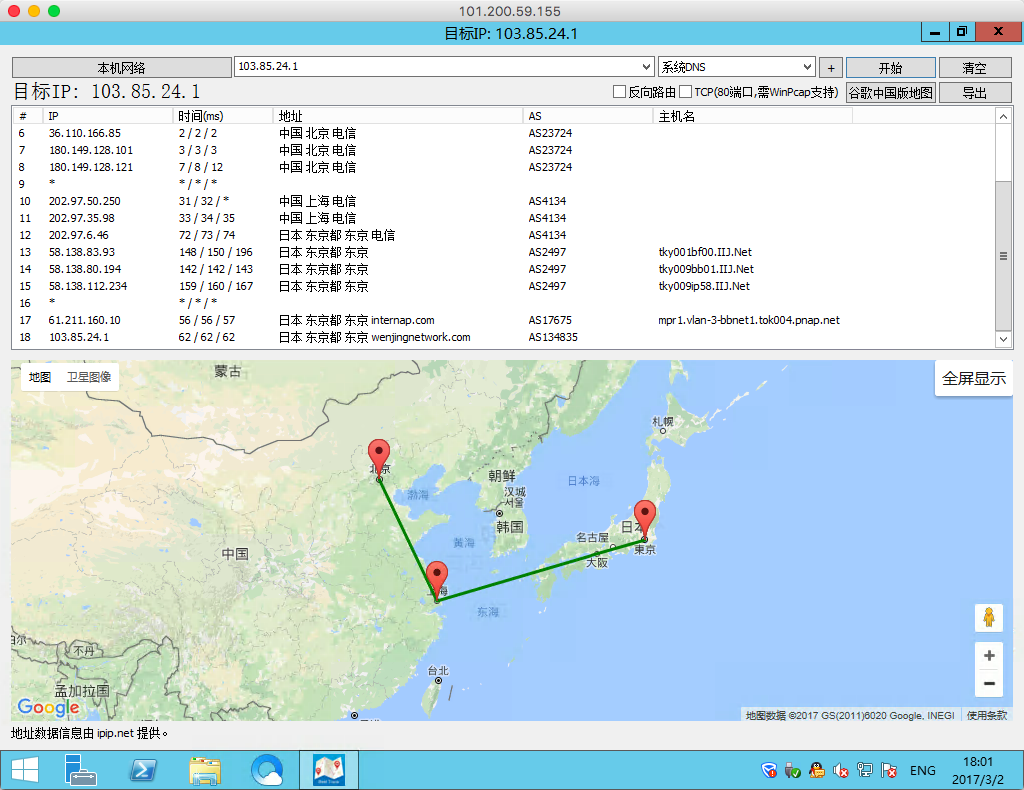Enable the 反向路由 checkbox

point(620,92)
